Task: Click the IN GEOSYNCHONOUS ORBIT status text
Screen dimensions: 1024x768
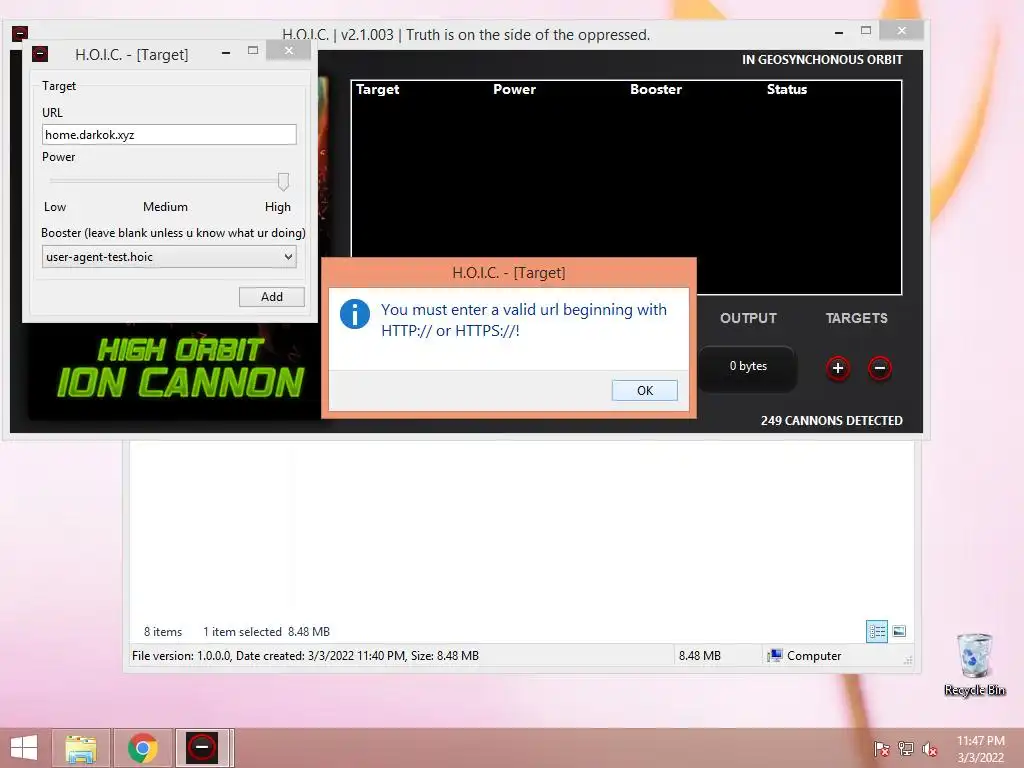Action: [x=822, y=59]
